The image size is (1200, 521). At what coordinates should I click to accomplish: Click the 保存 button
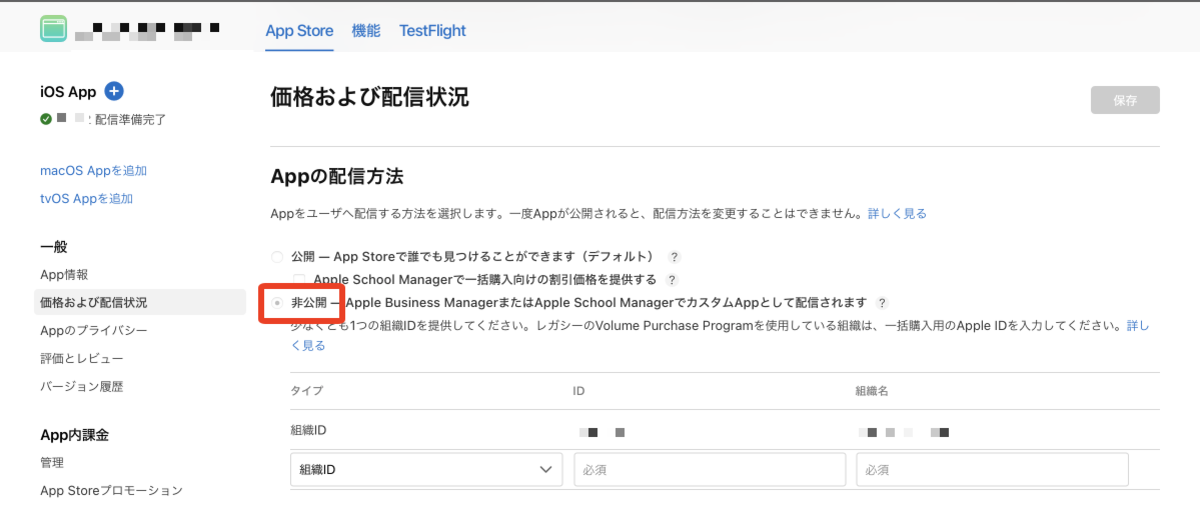[x=1125, y=100]
